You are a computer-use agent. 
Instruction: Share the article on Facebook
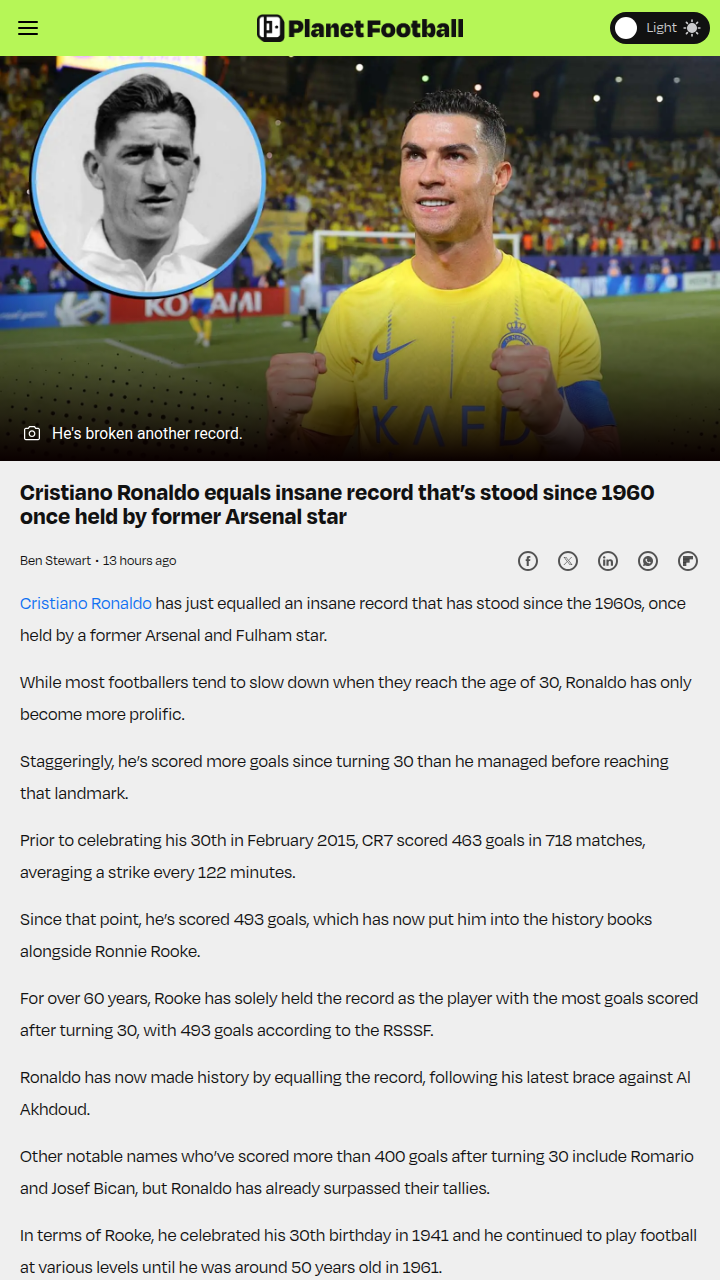[x=528, y=561]
